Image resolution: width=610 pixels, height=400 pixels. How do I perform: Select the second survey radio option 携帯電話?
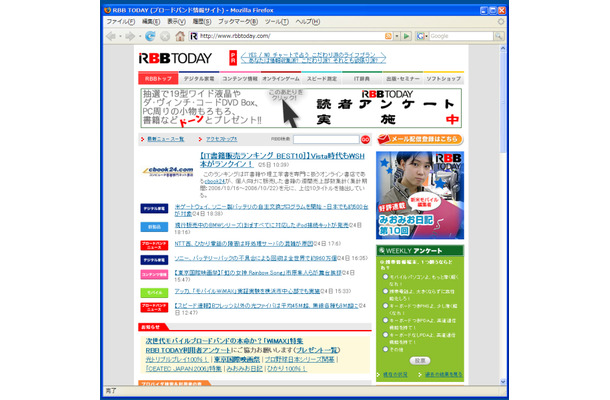(x=385, y=291)
